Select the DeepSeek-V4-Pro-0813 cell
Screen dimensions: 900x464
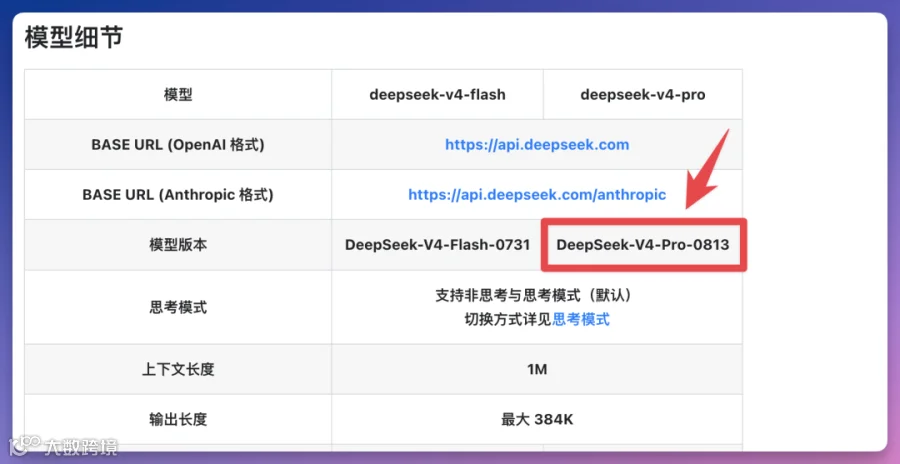pos(643,245)
